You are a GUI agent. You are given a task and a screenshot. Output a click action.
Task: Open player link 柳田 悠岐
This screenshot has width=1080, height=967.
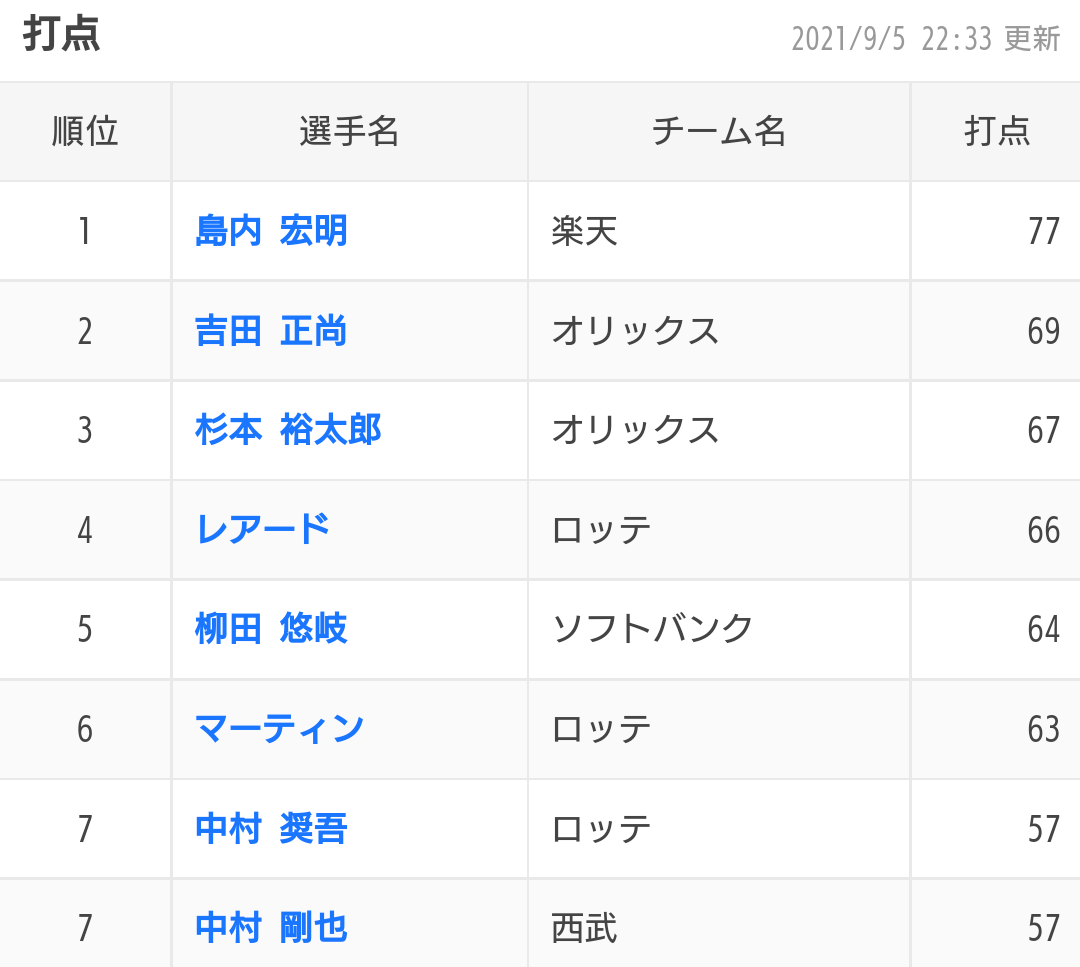(x=271, y=629)
